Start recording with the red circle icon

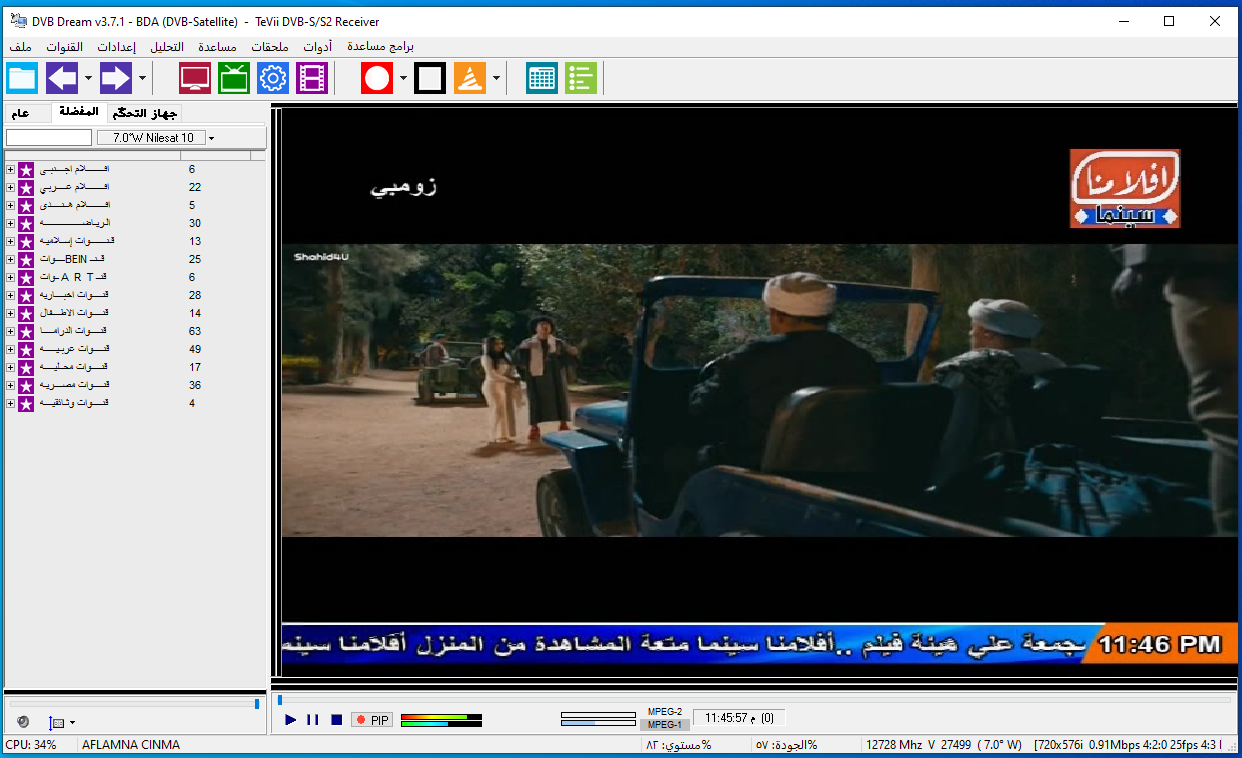(x=377, y=78)
